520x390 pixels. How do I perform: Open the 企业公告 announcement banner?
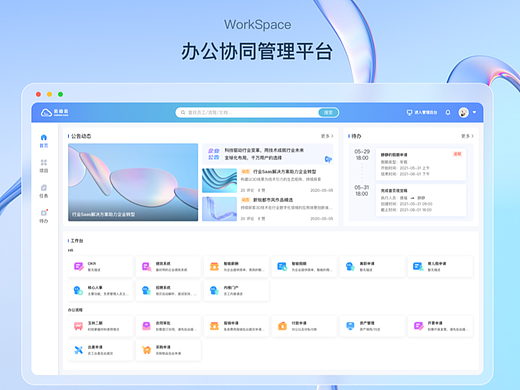tap(268, 154)
